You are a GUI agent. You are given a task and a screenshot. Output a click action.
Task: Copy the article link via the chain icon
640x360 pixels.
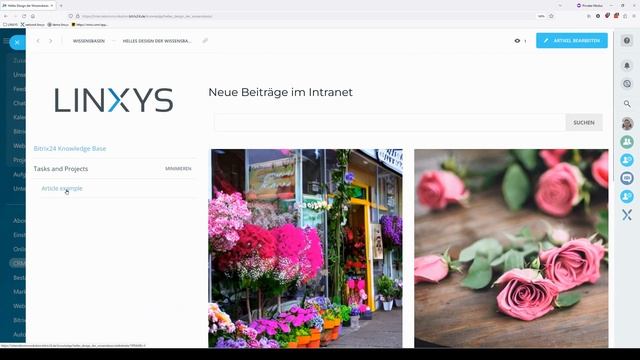(x=205, y=40)
